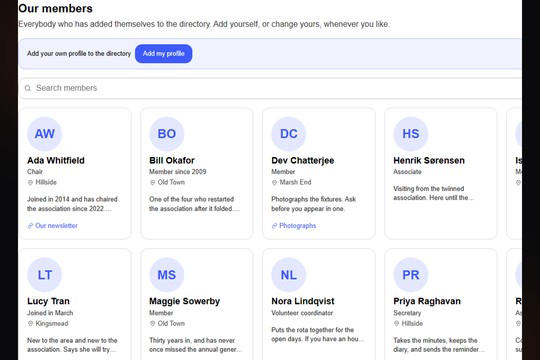Click the location pin next to Kingsmead
This screenshot has width=540, height=360.
(30, 323)
